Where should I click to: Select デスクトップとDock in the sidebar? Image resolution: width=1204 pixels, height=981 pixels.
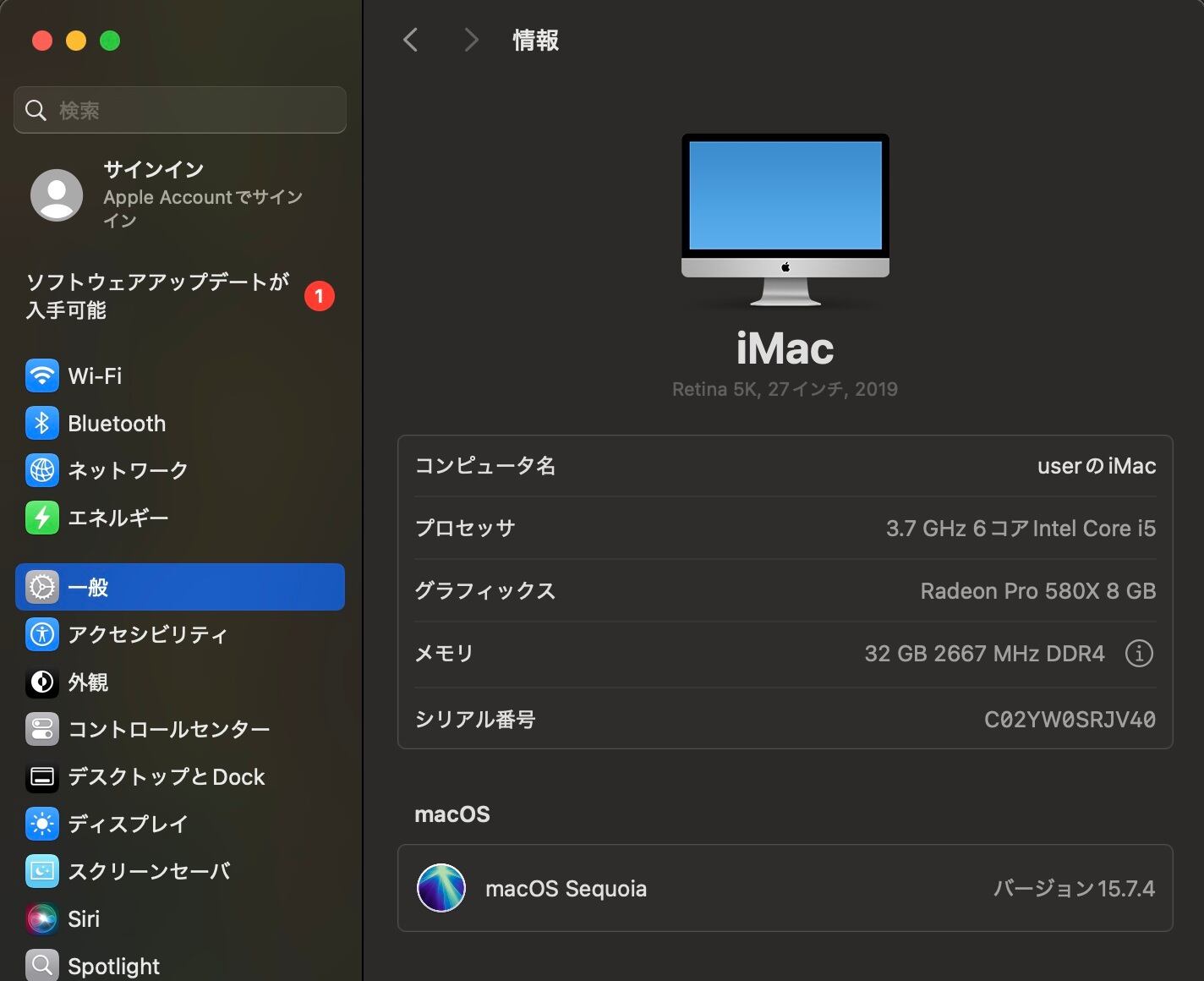tap(180, 776)
